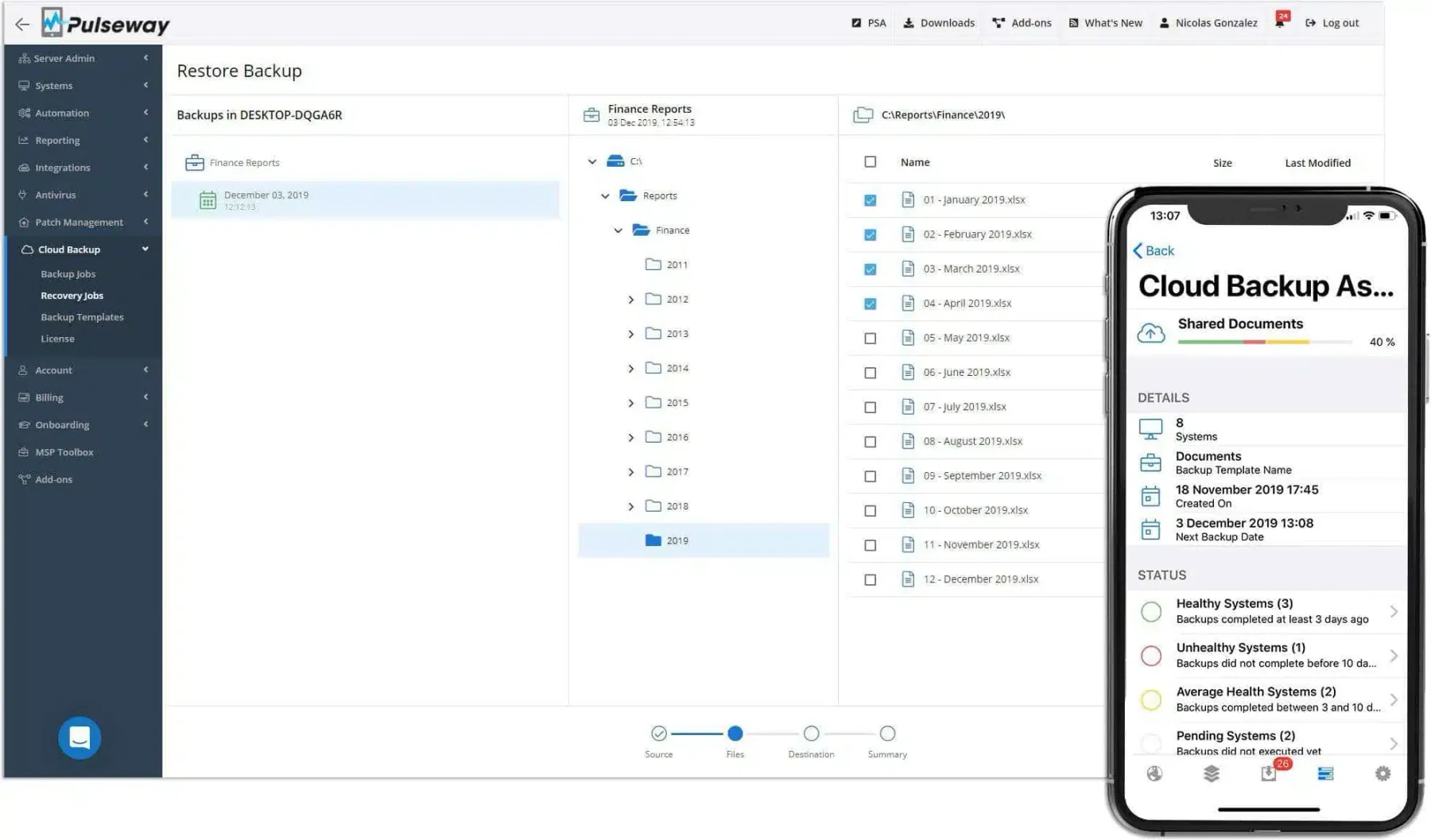Select the December 03, 2019 backup calendar icon
The image size is (1431, 840).
(x=207, y=200)
